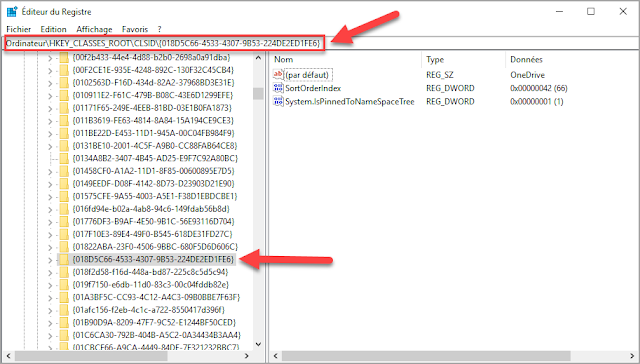
Task: Select the SortOrderIndex DWORD icon
Action: [278, 88]
